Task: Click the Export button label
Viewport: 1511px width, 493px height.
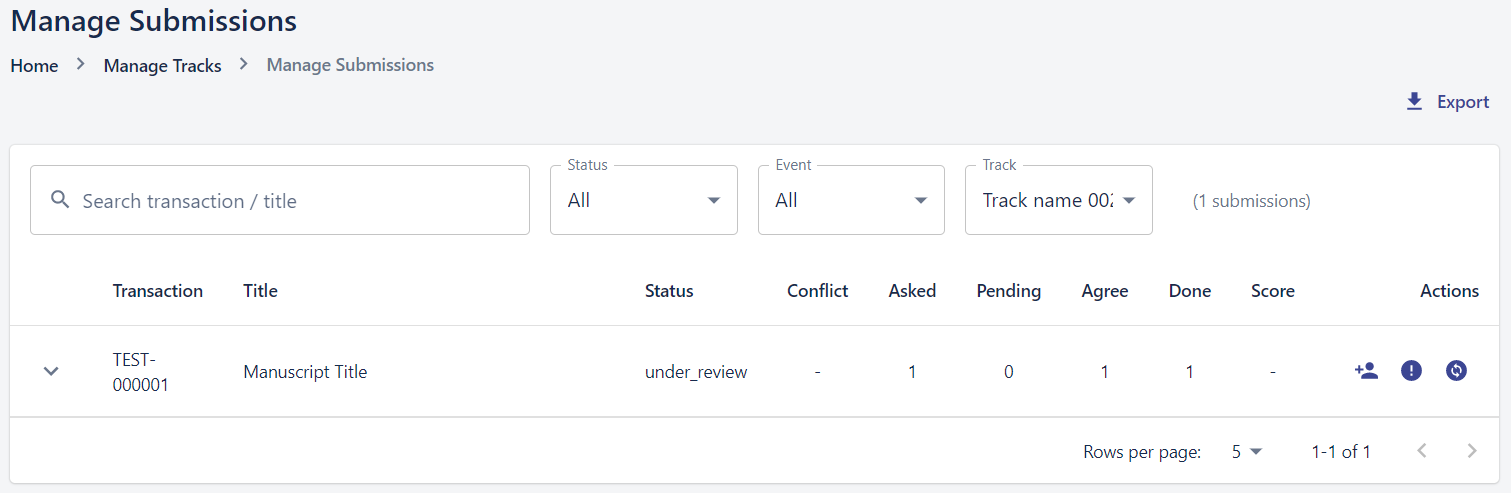Action: point(1463,102)
